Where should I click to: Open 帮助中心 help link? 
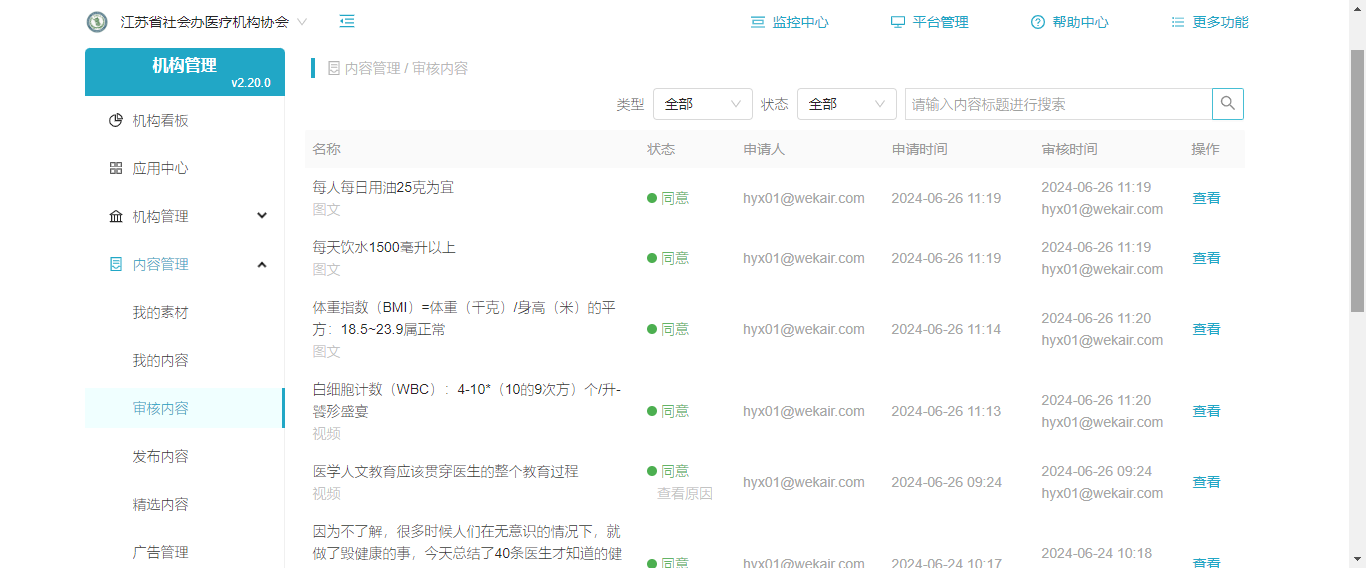1070,22
